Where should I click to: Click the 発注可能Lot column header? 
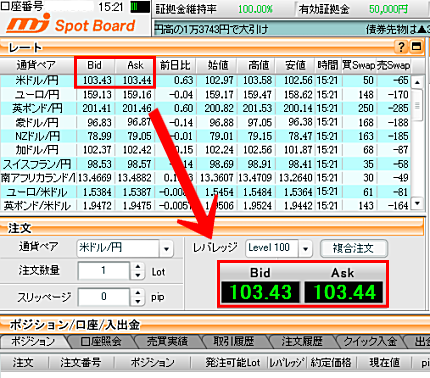tap(233, 362)
